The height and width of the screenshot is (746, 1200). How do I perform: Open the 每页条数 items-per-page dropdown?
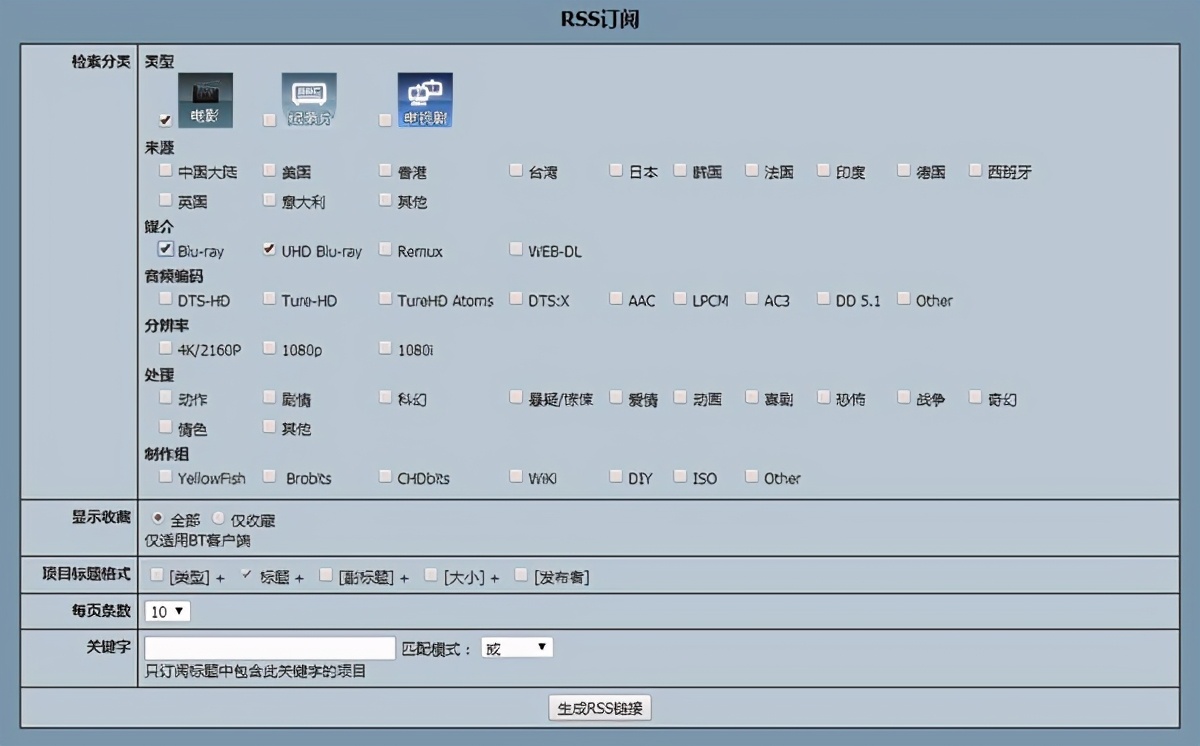pos(165,611)
